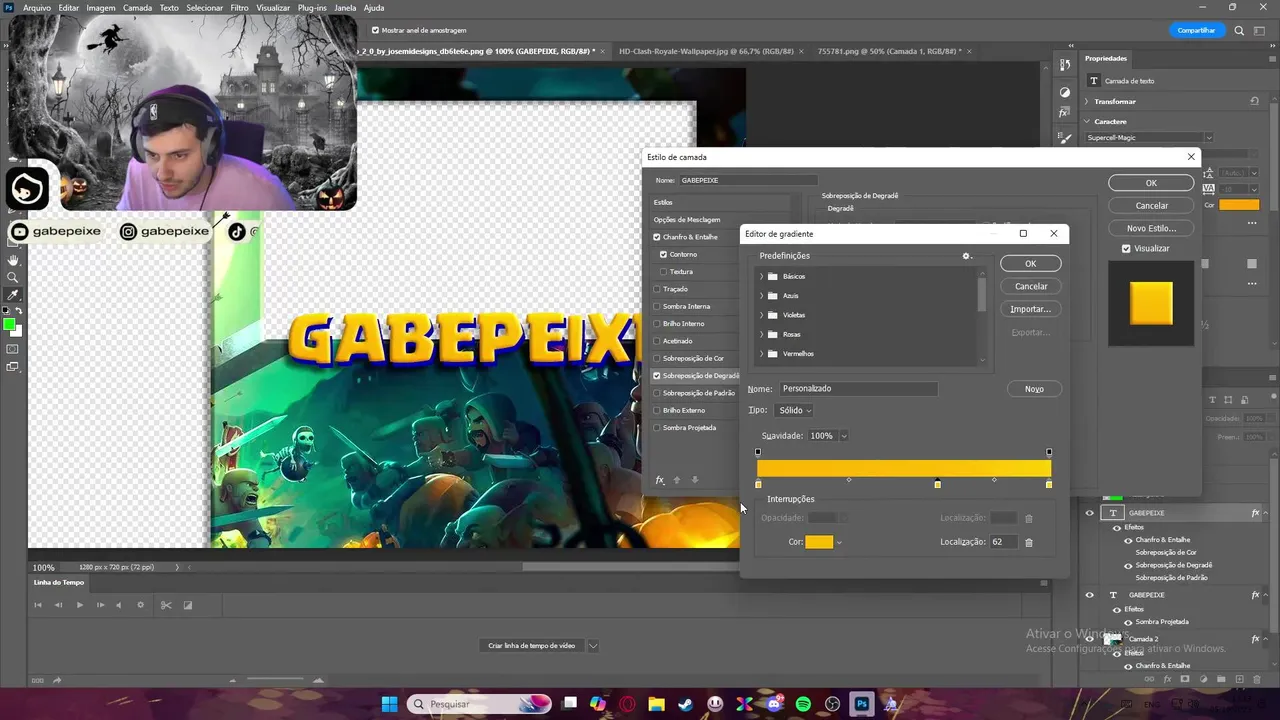
Task: Select the Hand tool in left toolbar
Action: pyautogui.click(x=13, y=260)
